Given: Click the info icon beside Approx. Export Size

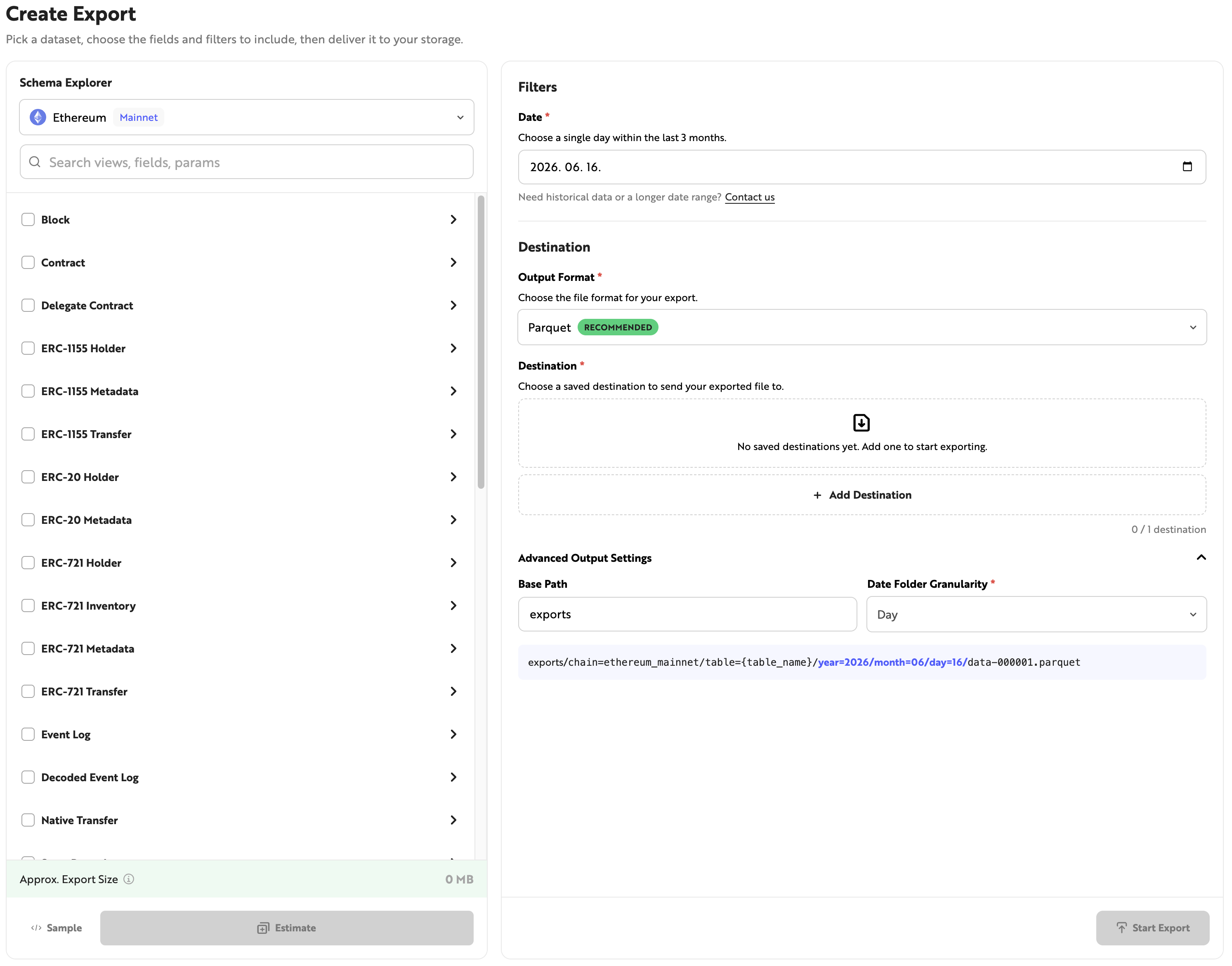Looking at the screenshot, I should [129, 879].
